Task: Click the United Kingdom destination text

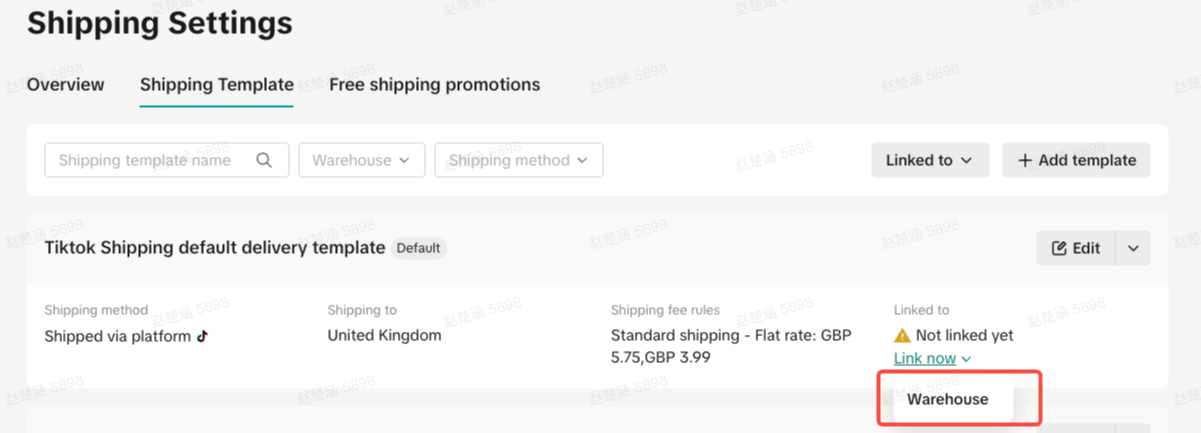Action: [x=384, y=336]
